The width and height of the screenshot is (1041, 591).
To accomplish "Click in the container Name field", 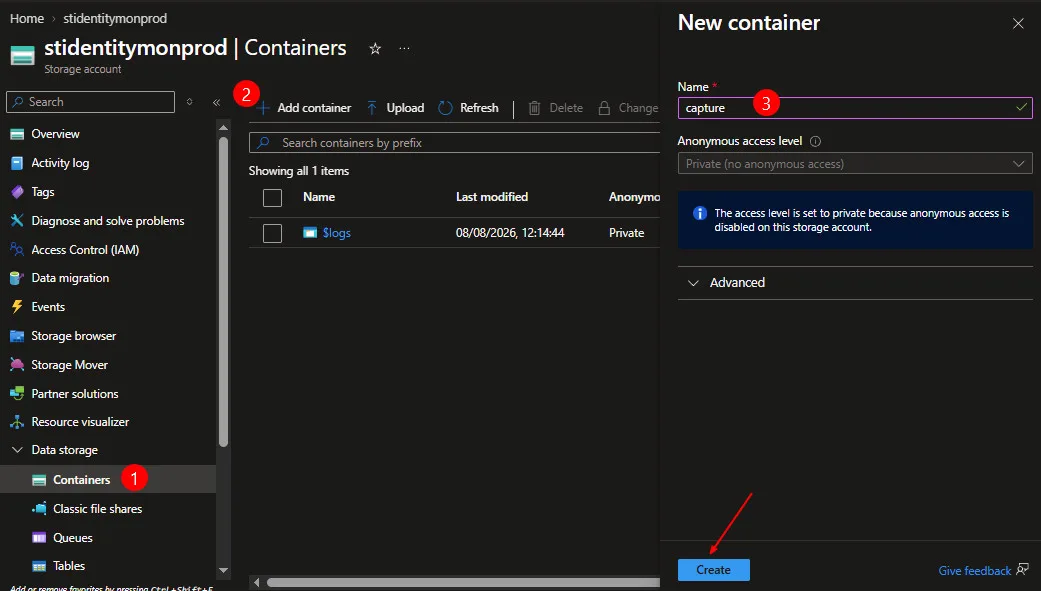I will click(x=855, y=108).
